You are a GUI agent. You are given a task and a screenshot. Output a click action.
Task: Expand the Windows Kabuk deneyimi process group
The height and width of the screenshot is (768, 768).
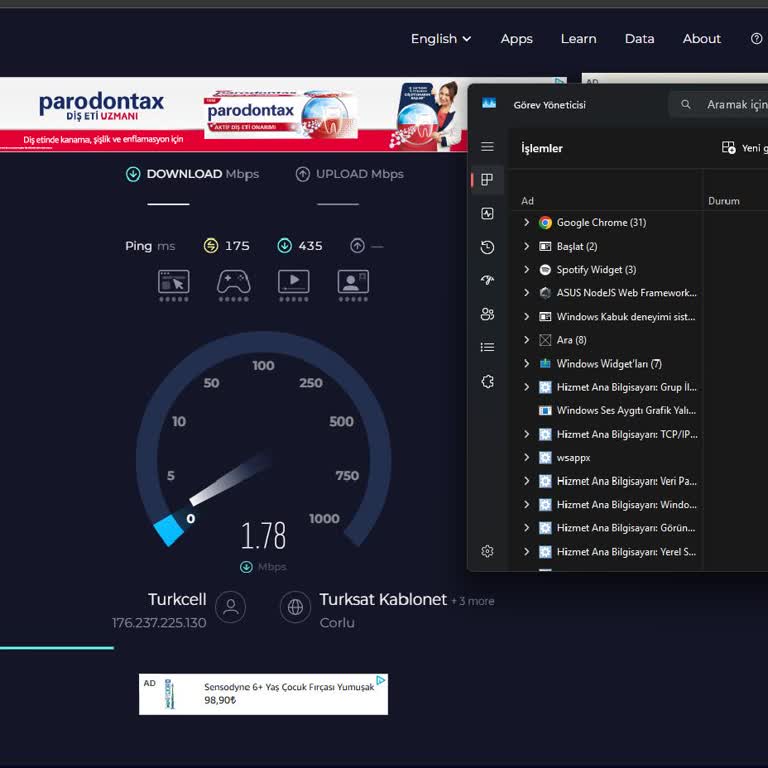(527, 316)
